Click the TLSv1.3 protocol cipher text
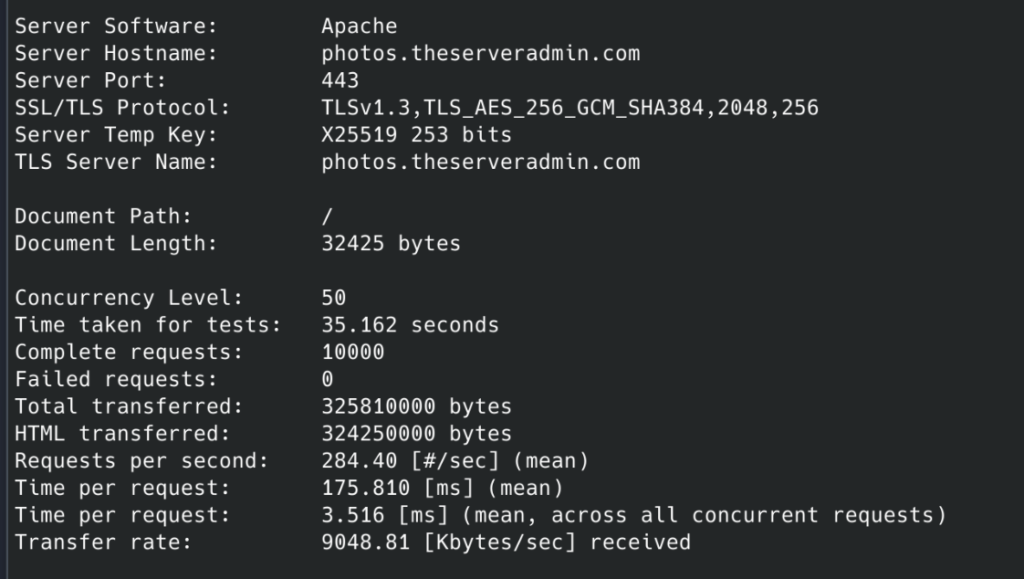This screenshot has height=579, width=1024. pos(569,107)
